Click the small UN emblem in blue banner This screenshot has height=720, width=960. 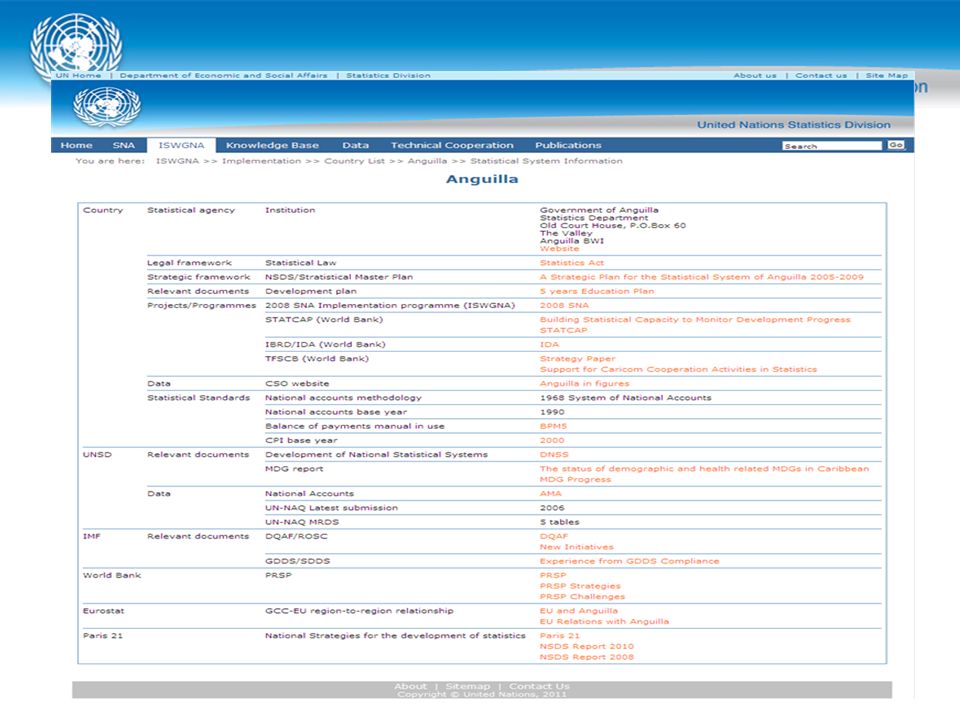click(107, 107)
